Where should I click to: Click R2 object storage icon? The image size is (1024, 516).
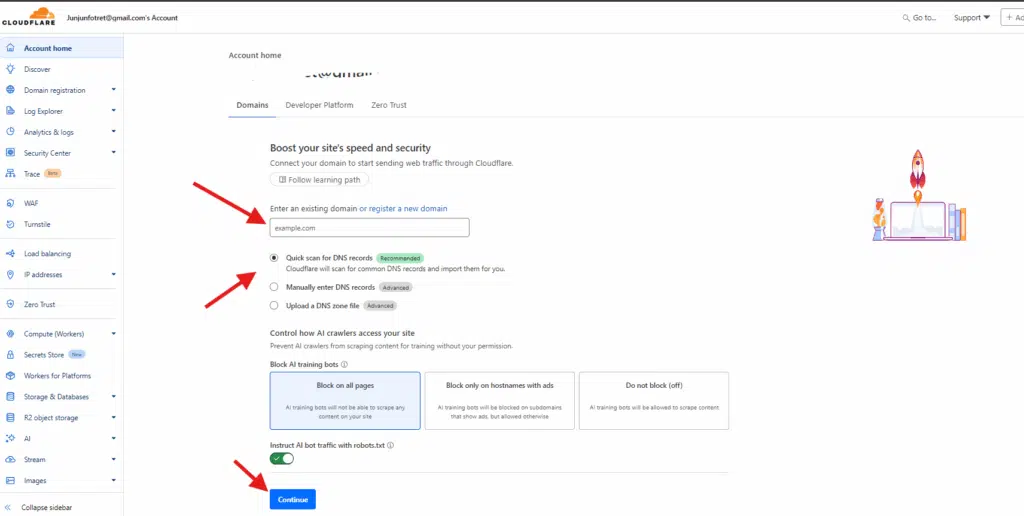tap(10, 417)
